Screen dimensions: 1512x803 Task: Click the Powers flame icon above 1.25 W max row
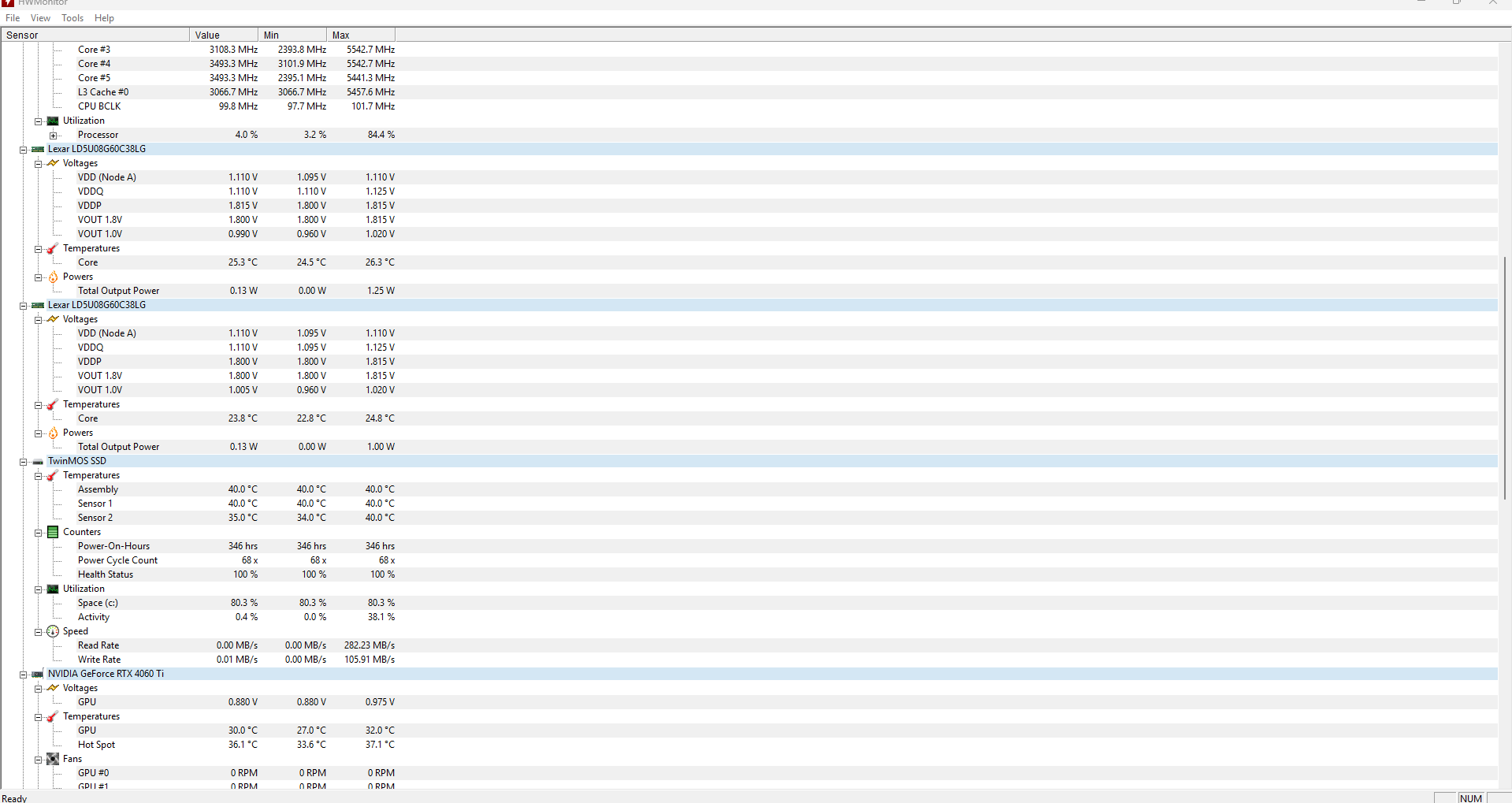click(x=53, y=277)
